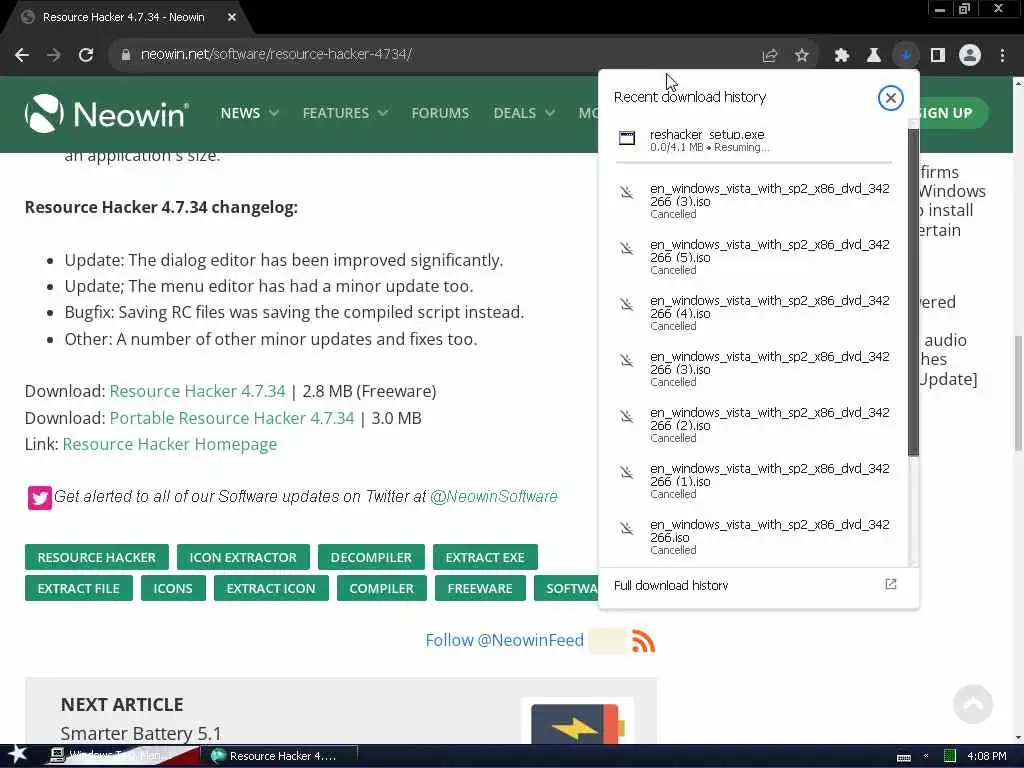The width and height of the screenshot is (1024, 768).
Task: Select reshacker_setup.exe download entry
Action: pos(754,140)
